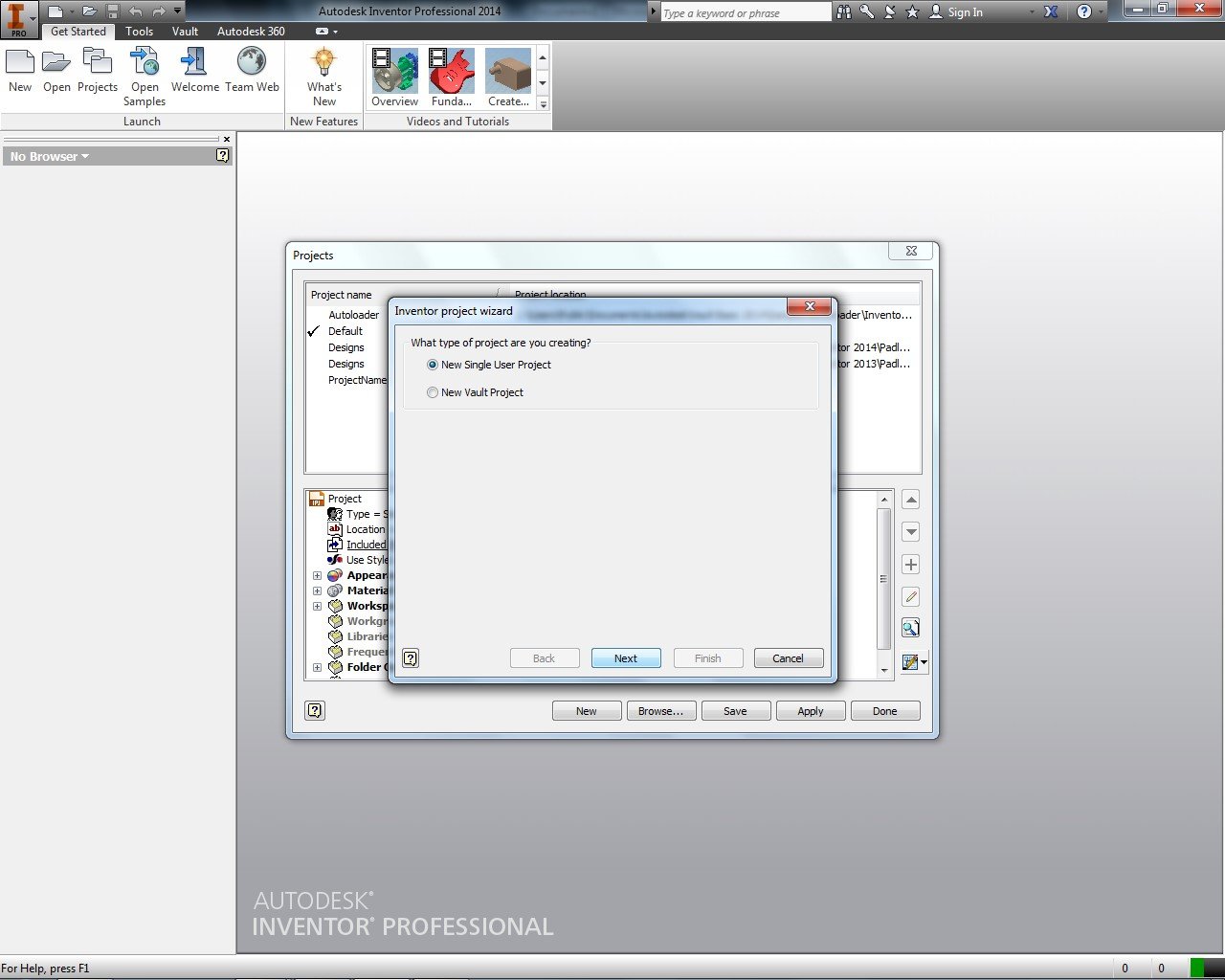The height and width of the screenshot is (980, 1225).
Task: Click Apply in Projects dialog
Action: click(811, 711)
